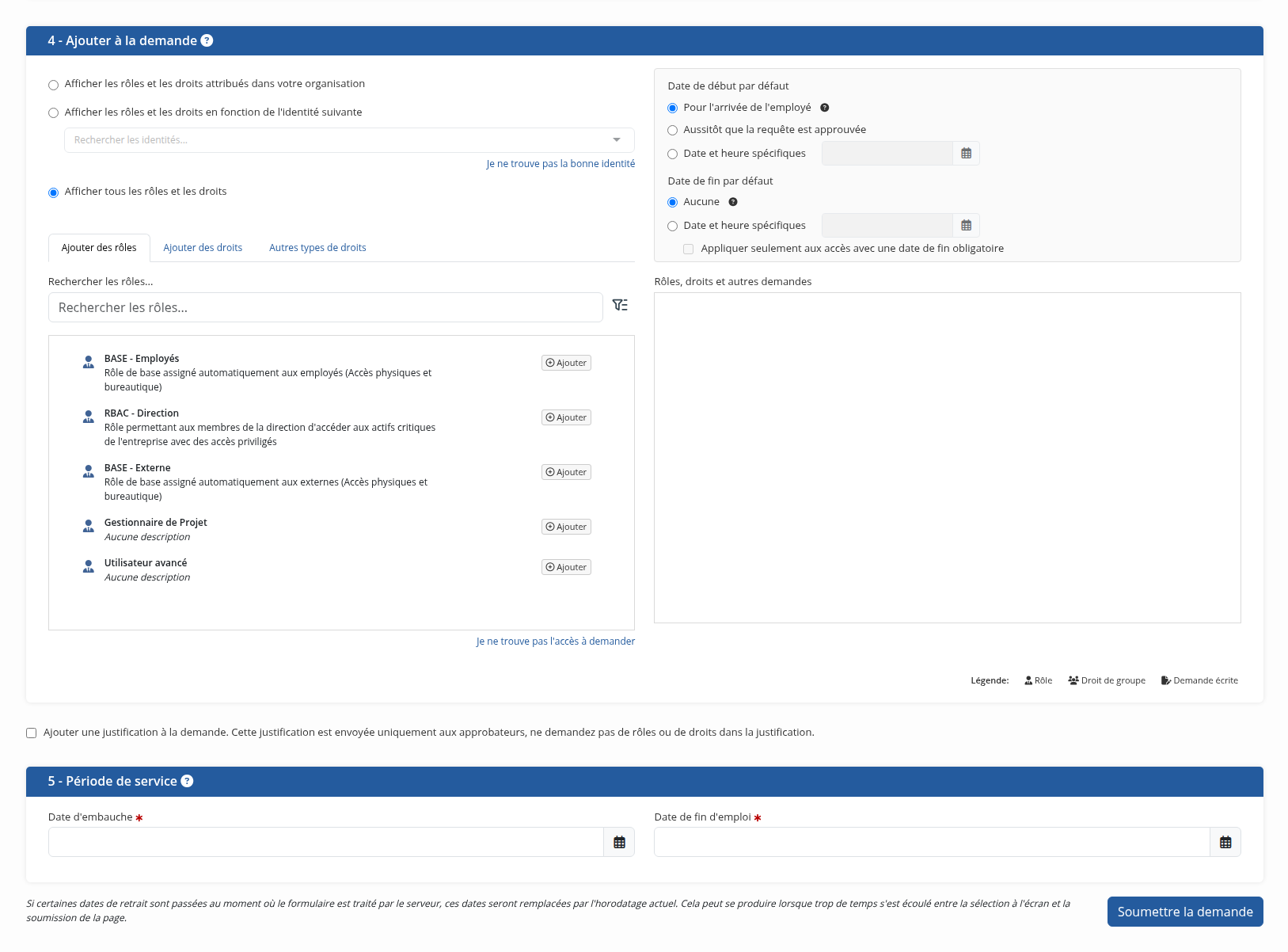1288x952 pixels.
Task: Click the Demande écrite legend icon
Action: 1166,680
